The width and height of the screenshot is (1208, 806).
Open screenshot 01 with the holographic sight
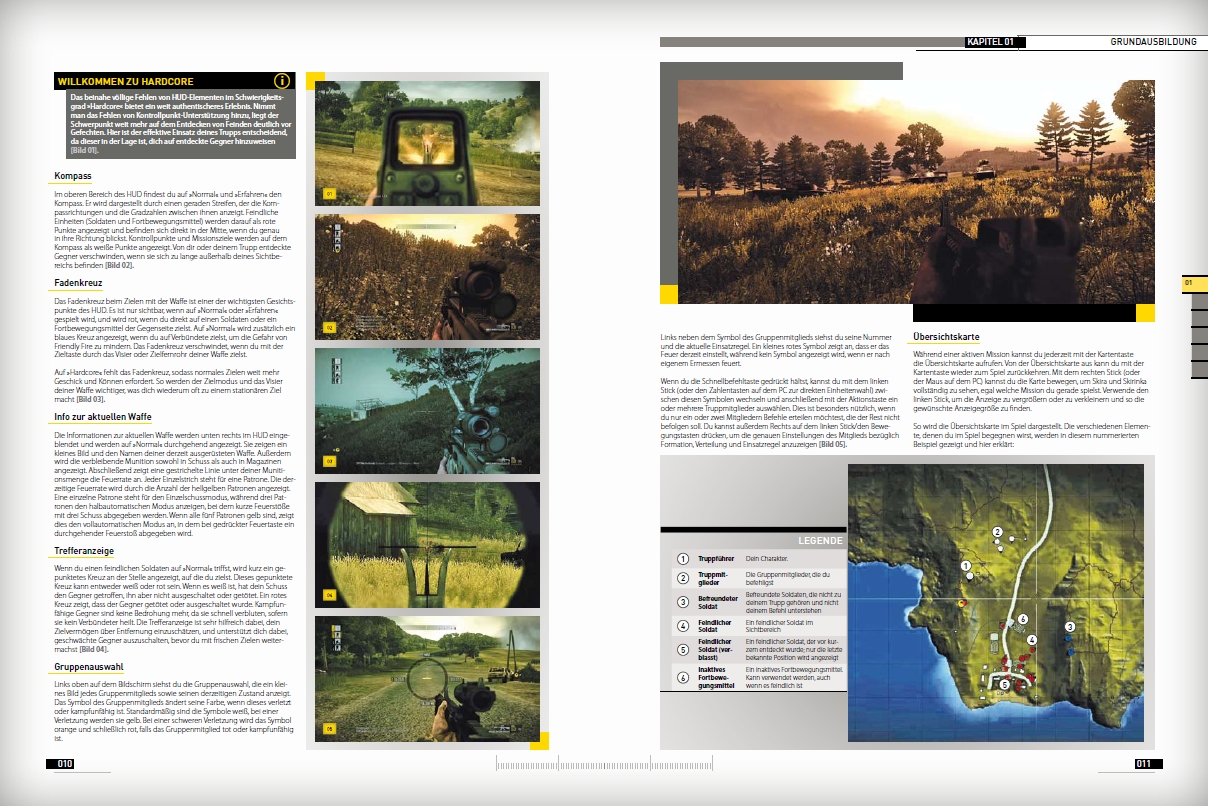click(428, 142)
